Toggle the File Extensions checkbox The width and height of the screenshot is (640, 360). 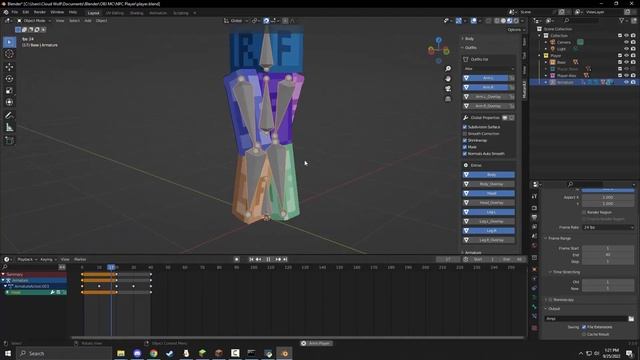coord(584,327)
